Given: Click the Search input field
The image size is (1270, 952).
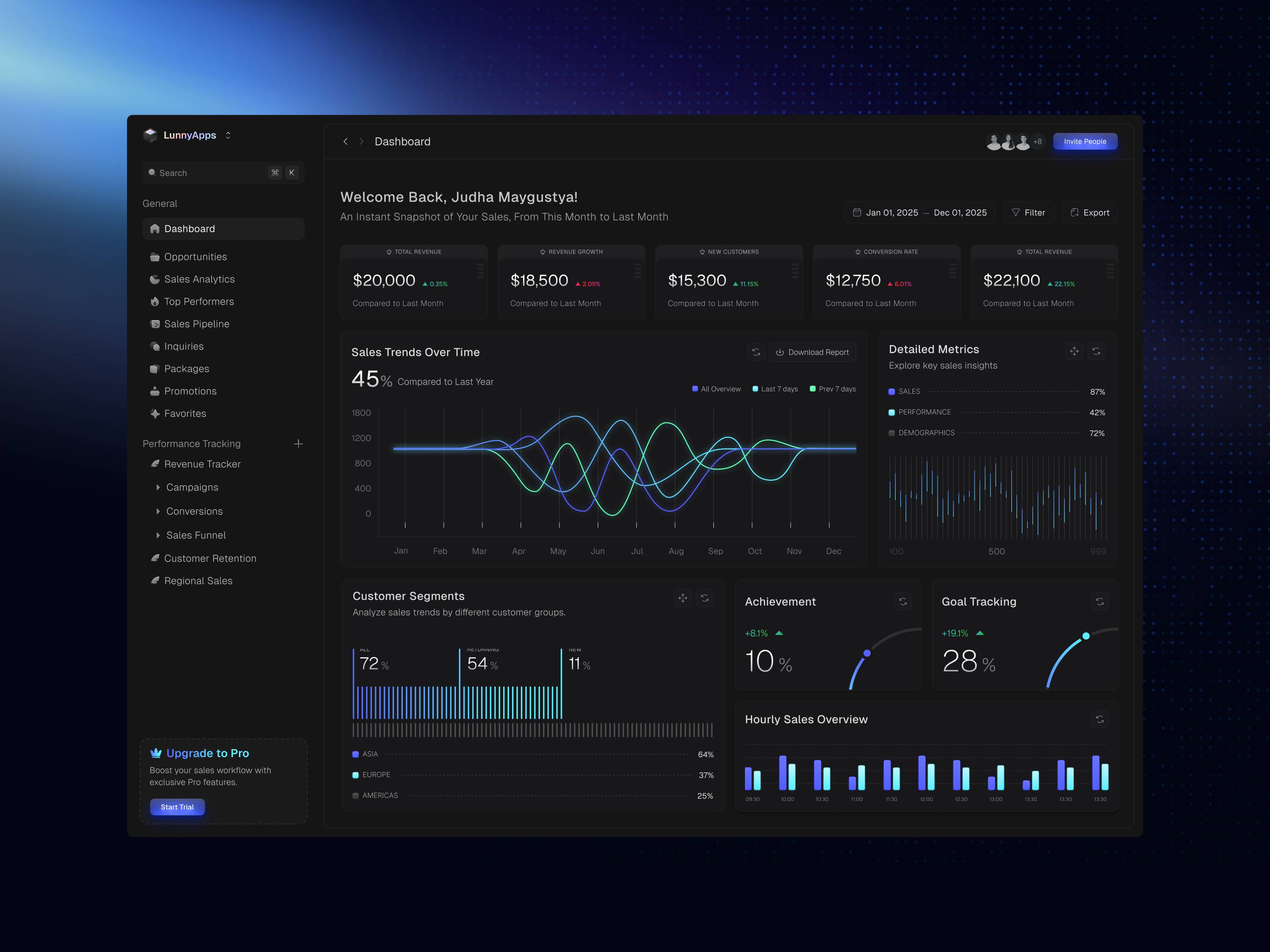Looking at the screenshot, I should 223,173.
